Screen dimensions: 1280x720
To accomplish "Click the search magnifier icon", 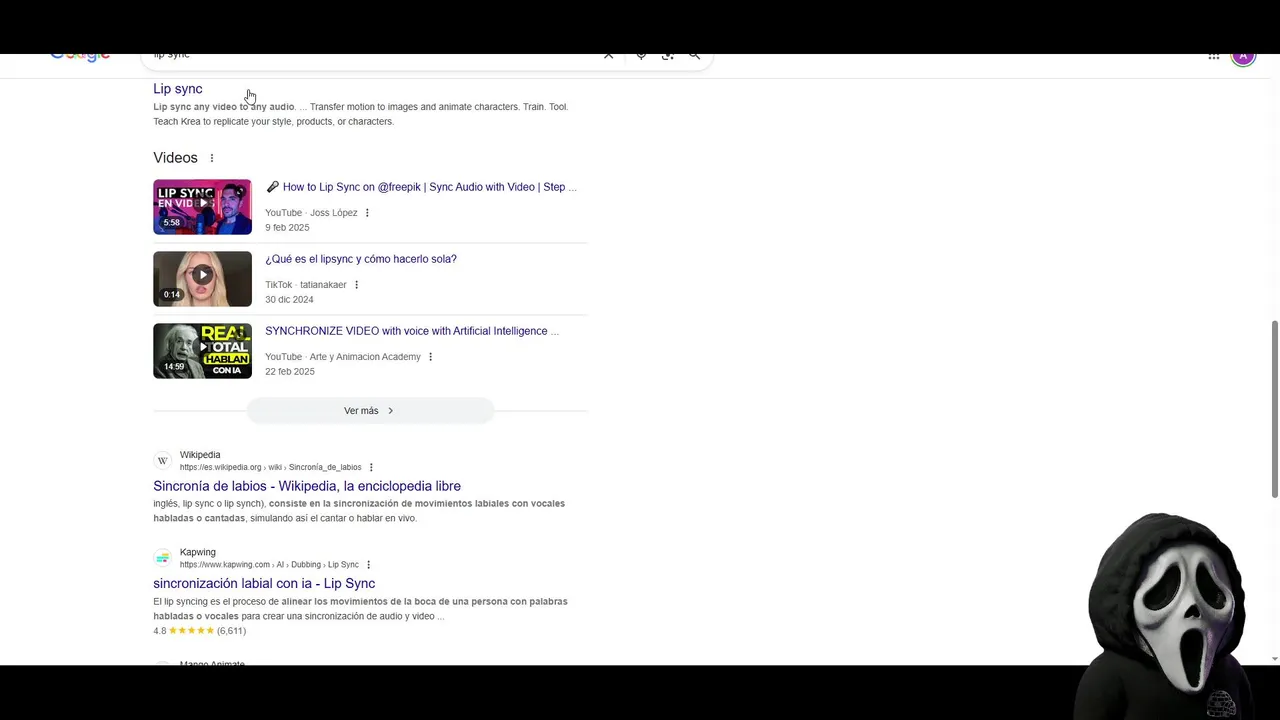I will pyautogui.click(x=694, y=57).
